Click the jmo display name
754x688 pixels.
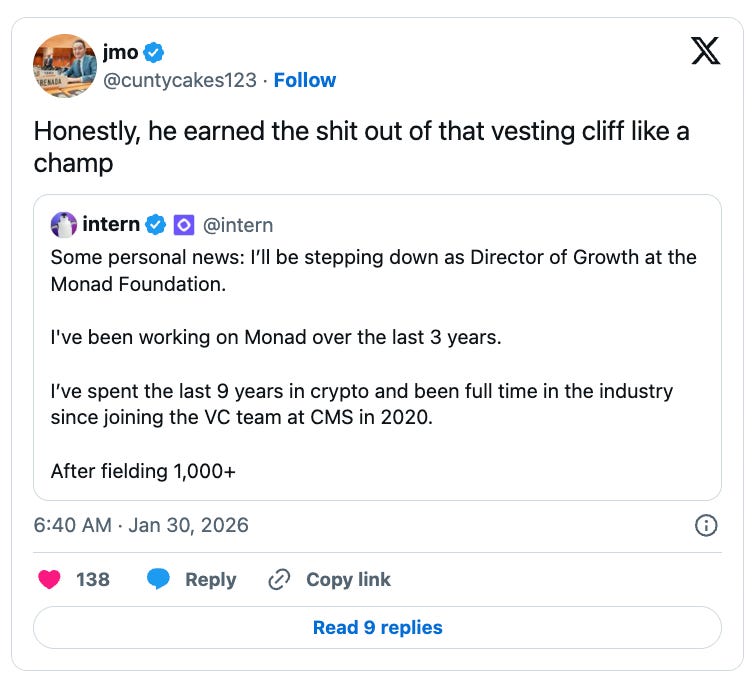(x=120, y=53)
